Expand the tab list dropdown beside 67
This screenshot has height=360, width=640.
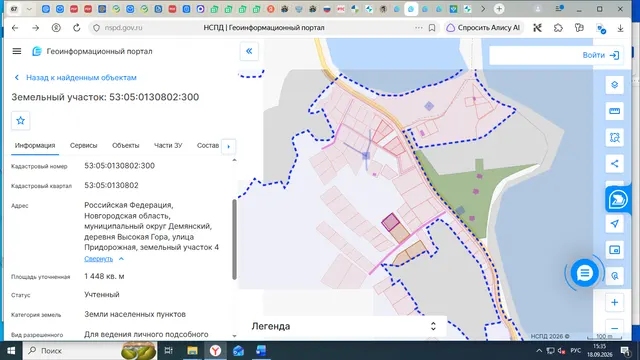click(29, 9)
